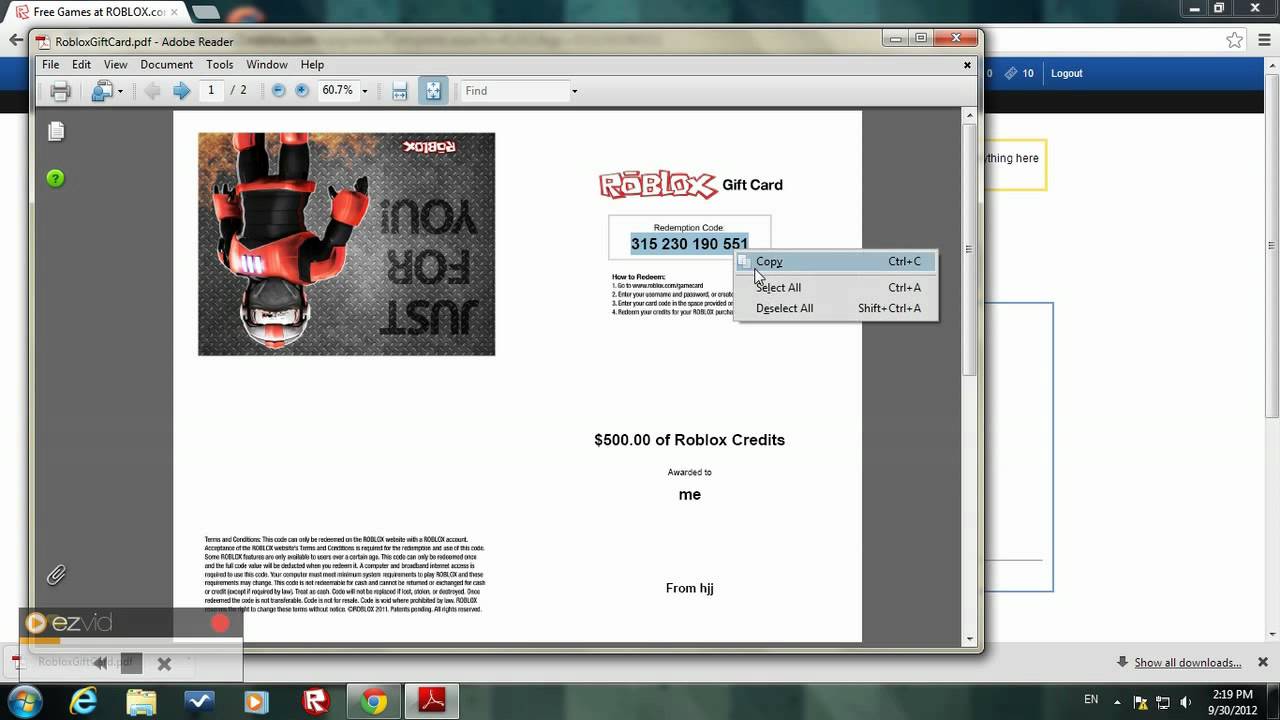This screenshot has height=720, width=1280.
Task: Click the page number field
Action: 211,90
